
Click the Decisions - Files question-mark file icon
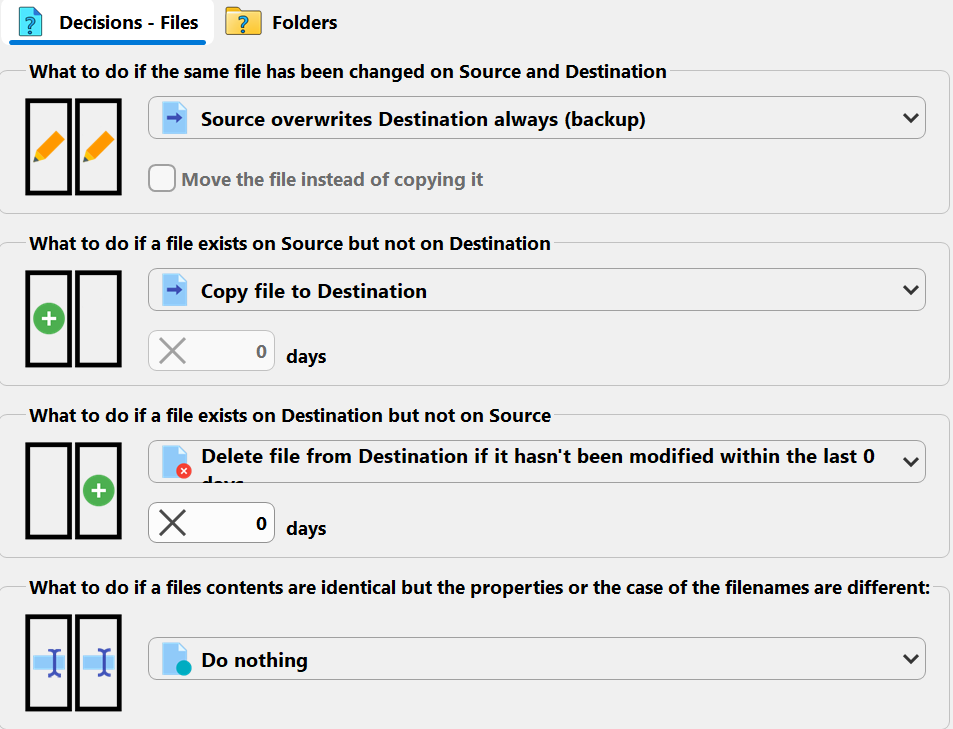[x=32, y=22]
